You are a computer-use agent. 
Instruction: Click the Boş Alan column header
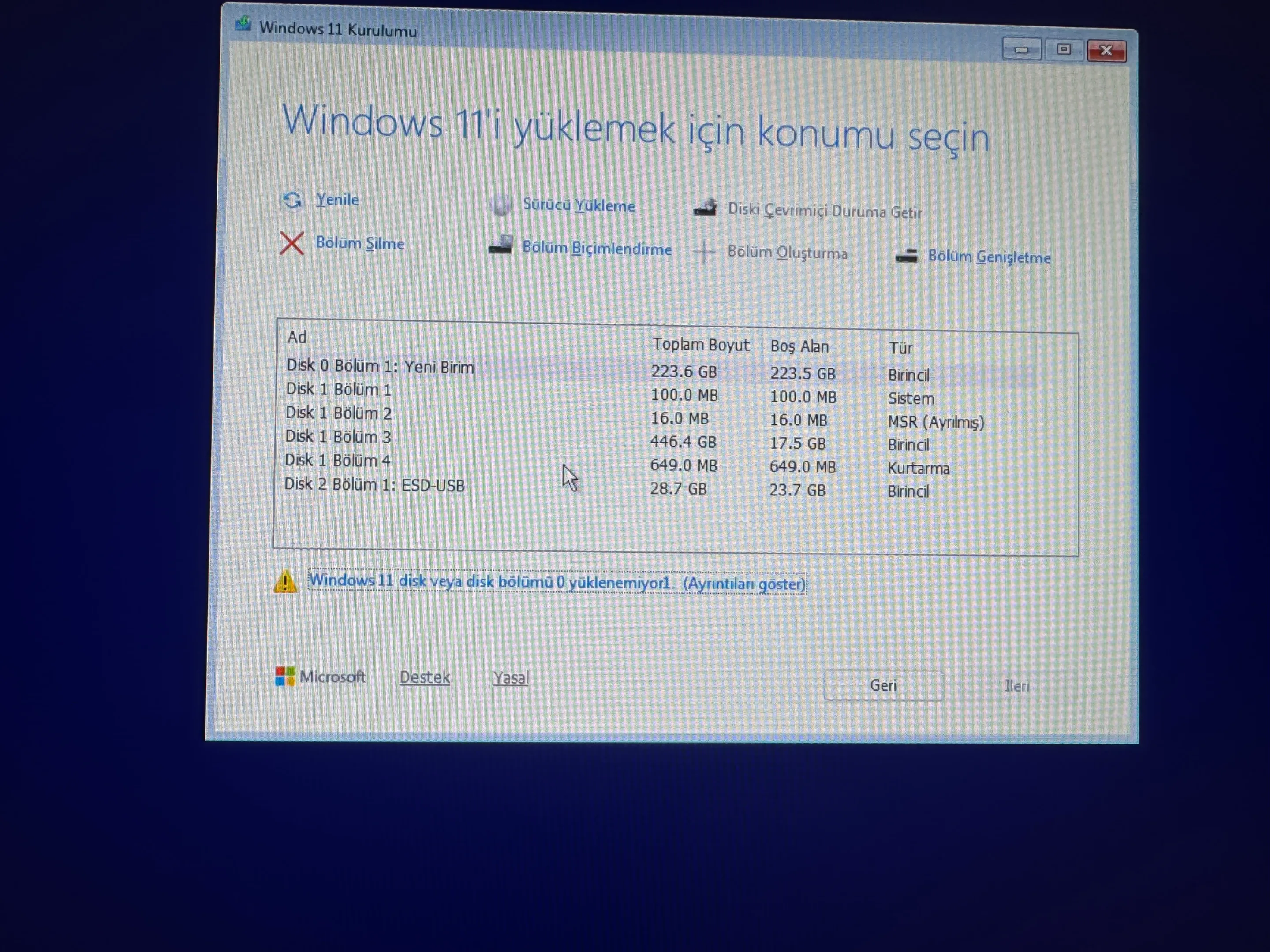pos(799,346)
